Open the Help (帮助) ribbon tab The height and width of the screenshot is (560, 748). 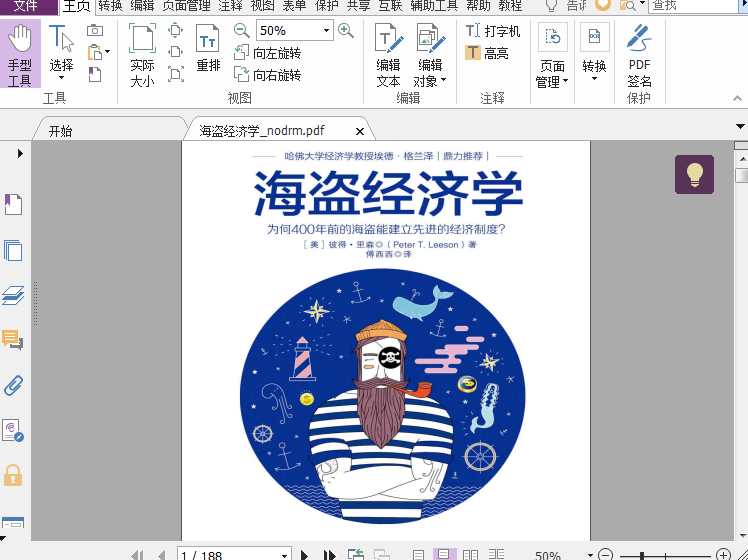click(x=478, y=6)
